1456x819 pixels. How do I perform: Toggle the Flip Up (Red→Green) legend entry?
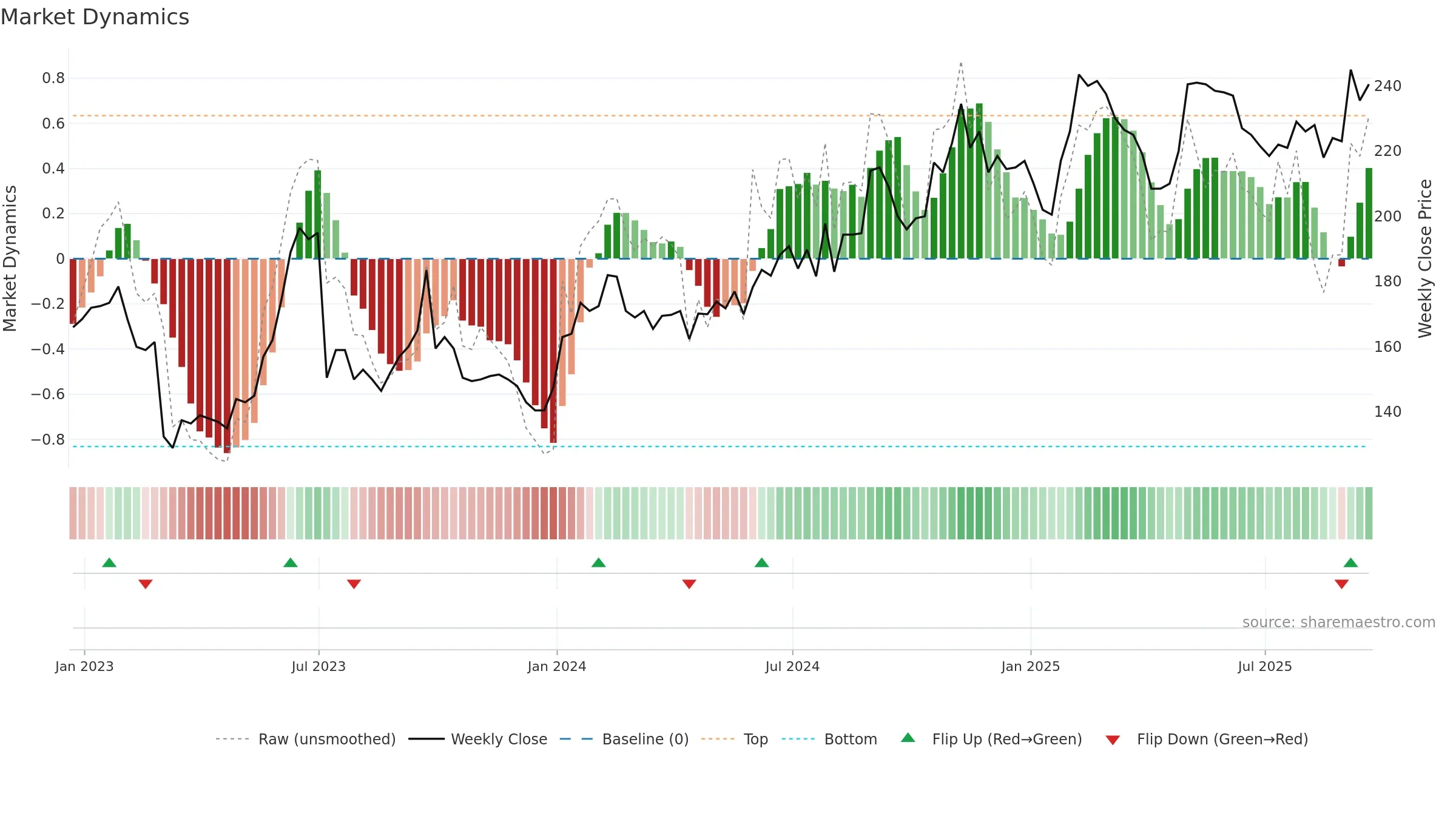point(991,739)
